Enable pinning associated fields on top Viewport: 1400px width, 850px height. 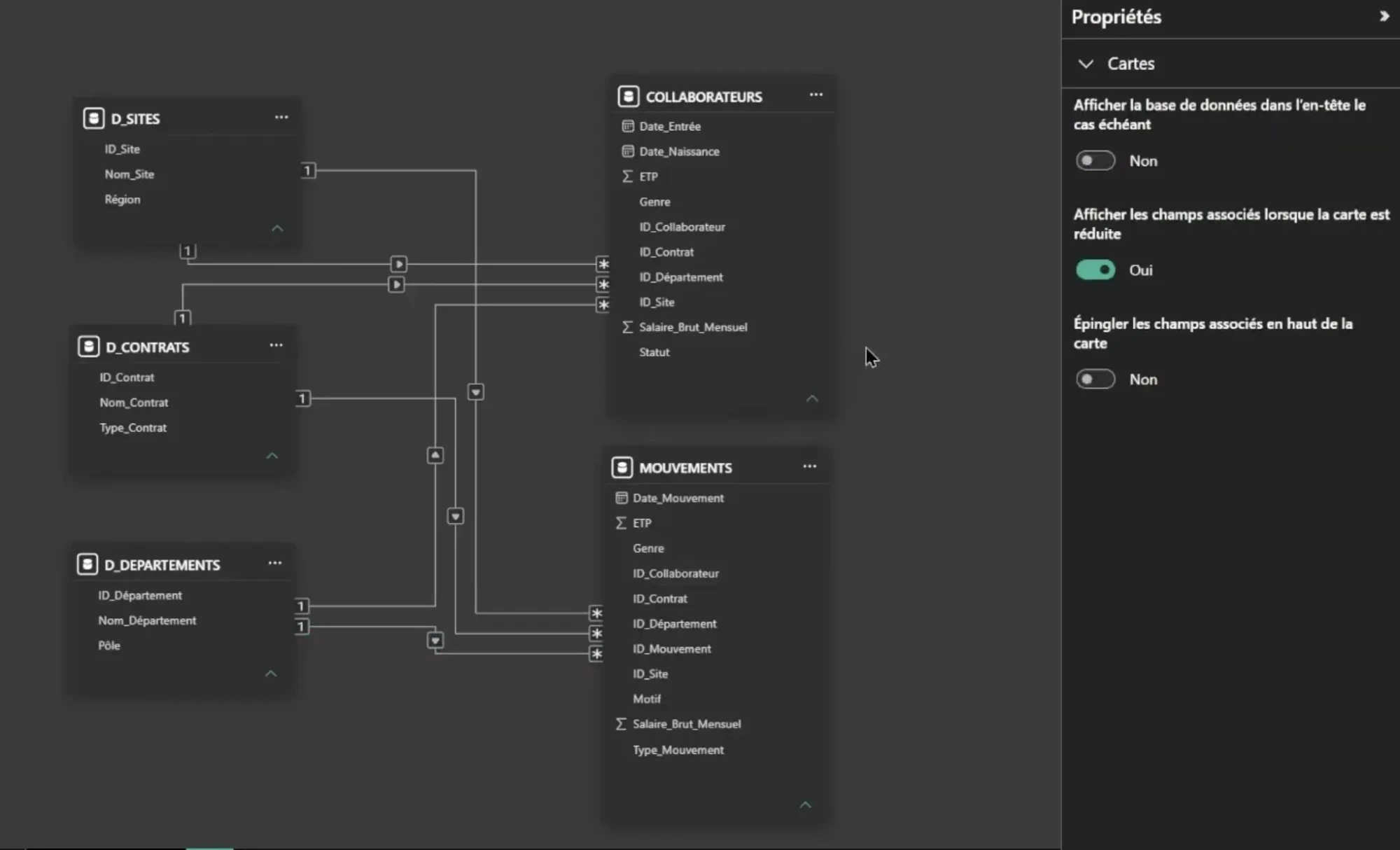(1095, 379)
